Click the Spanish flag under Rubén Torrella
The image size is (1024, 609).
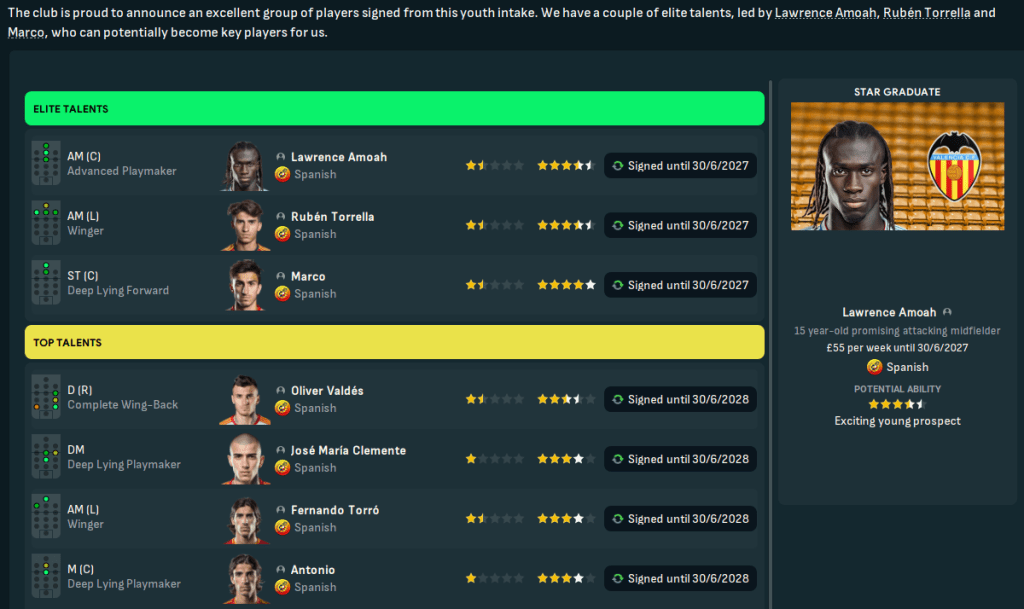point(282,234)
